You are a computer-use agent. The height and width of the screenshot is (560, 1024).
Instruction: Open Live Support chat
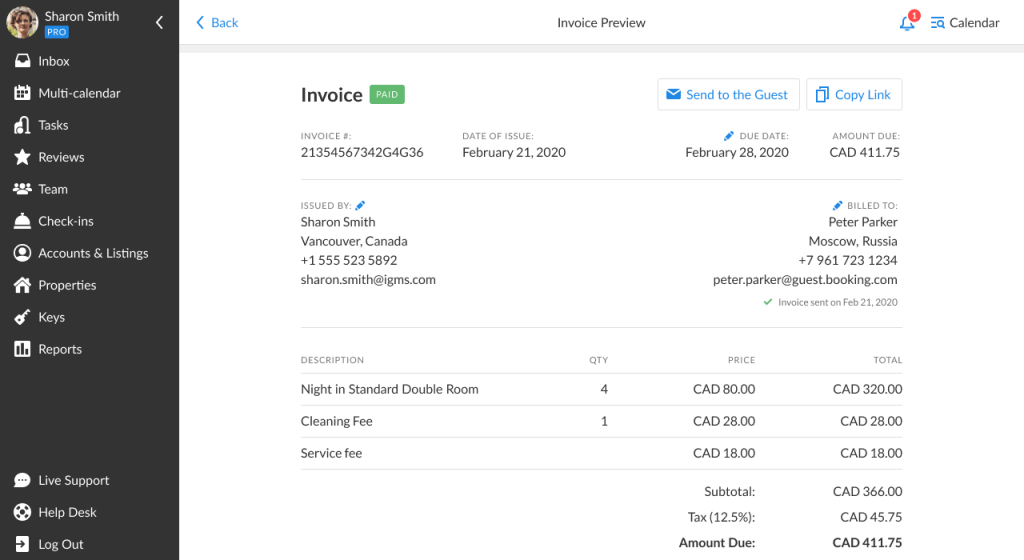click(73, 480)
